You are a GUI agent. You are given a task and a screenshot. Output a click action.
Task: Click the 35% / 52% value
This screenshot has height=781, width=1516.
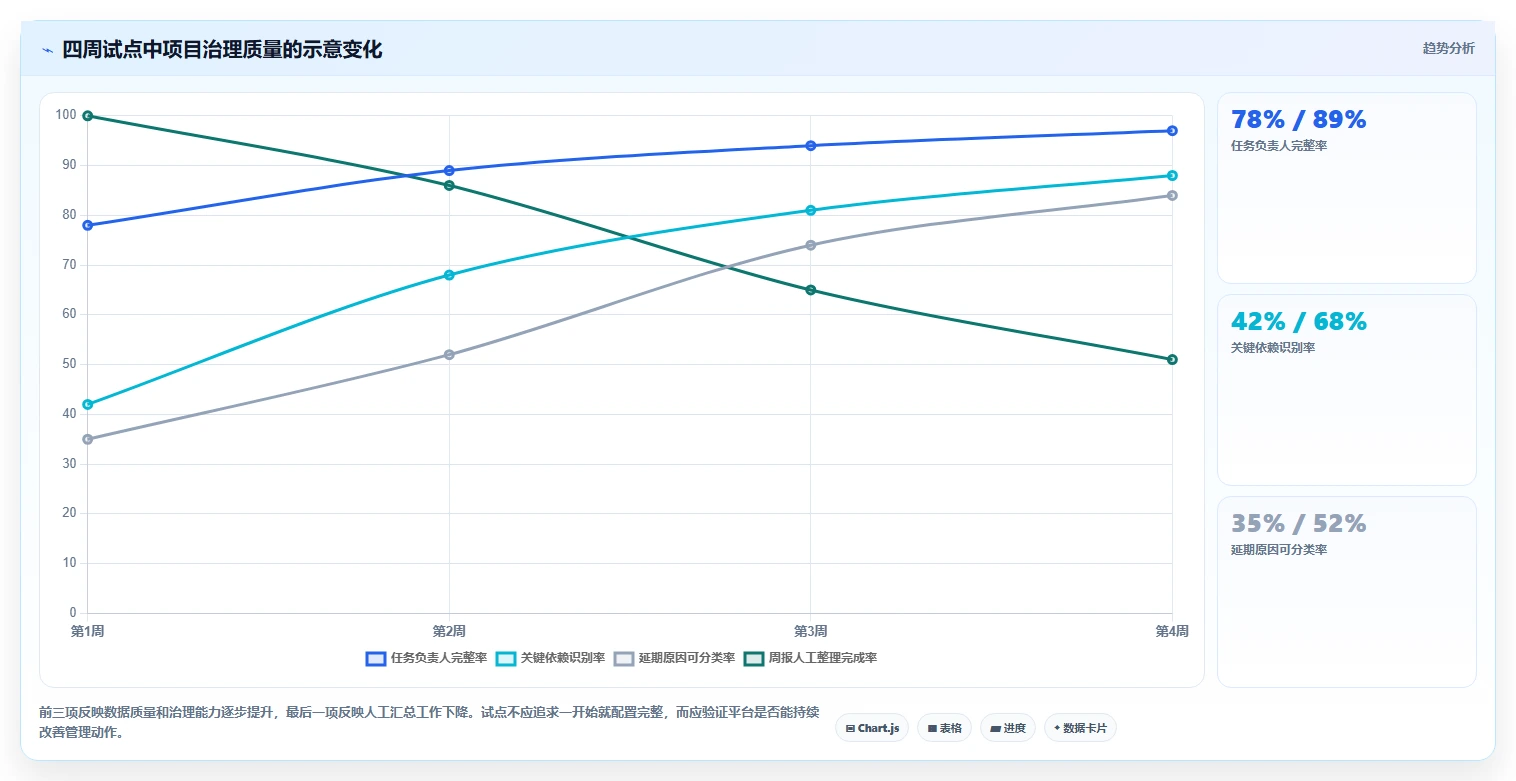pos(1298,524)
